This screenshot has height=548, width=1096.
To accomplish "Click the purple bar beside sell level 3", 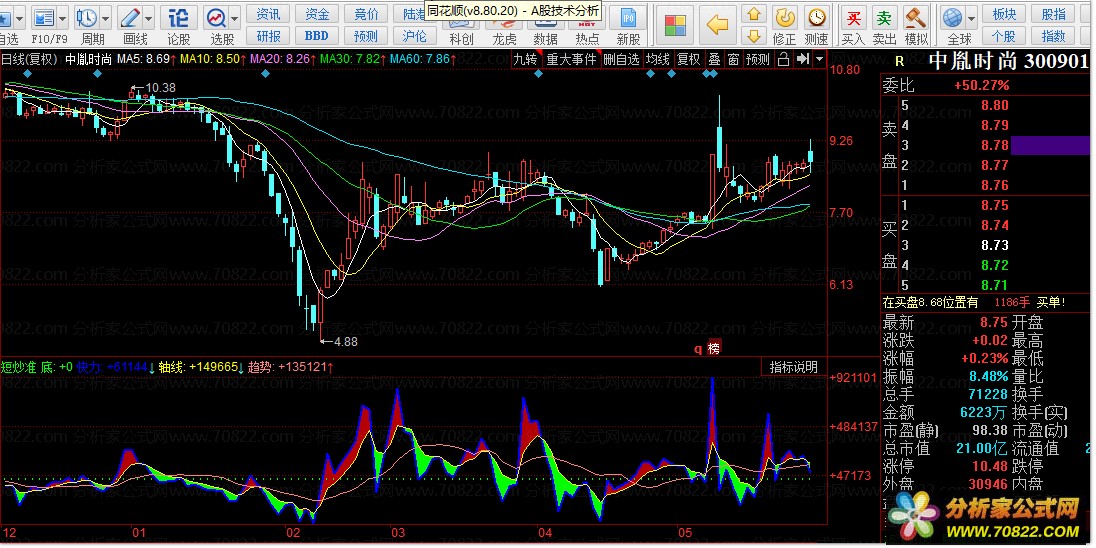I will 1049,145.
